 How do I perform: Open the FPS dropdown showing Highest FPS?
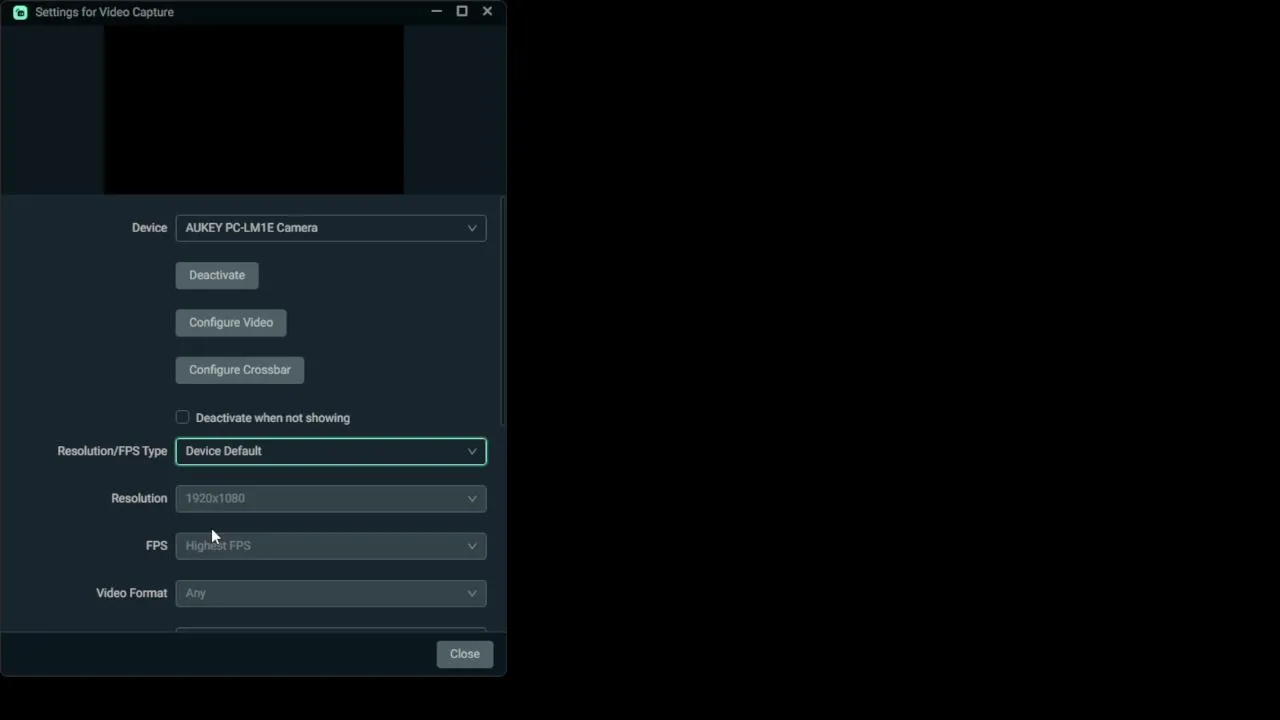[x=331, y=546]
